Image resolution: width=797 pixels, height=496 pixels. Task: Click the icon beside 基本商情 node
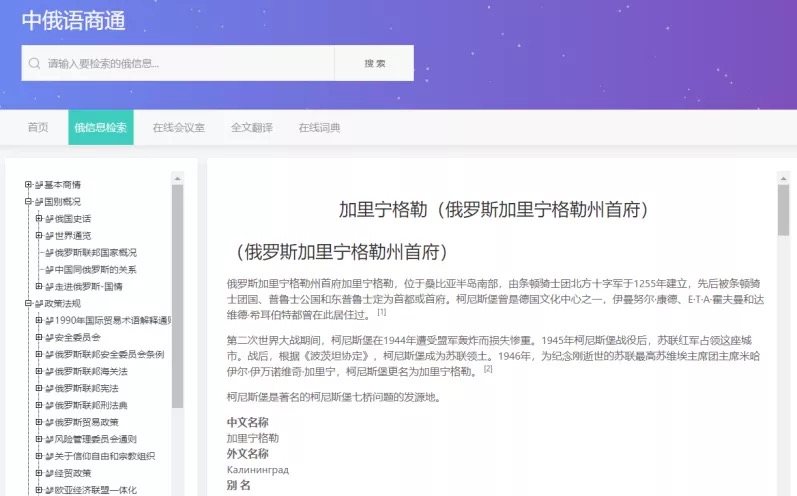click(x=39, y=185)
